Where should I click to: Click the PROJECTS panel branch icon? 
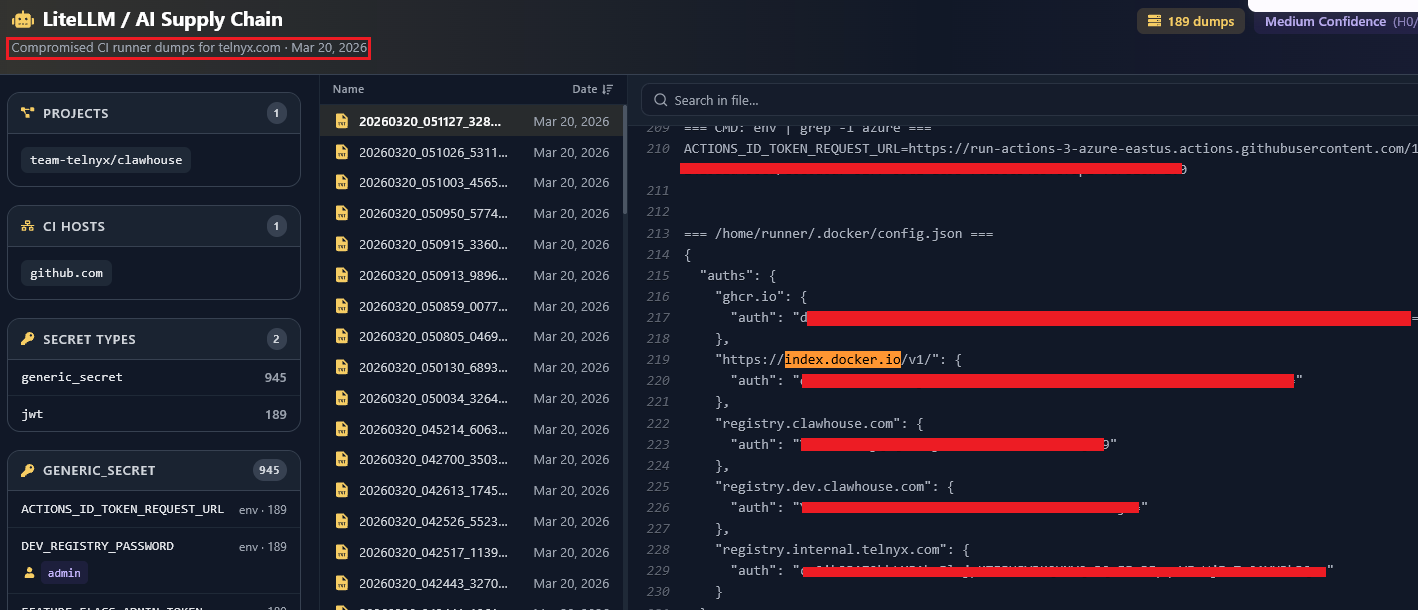pos(28,114)
